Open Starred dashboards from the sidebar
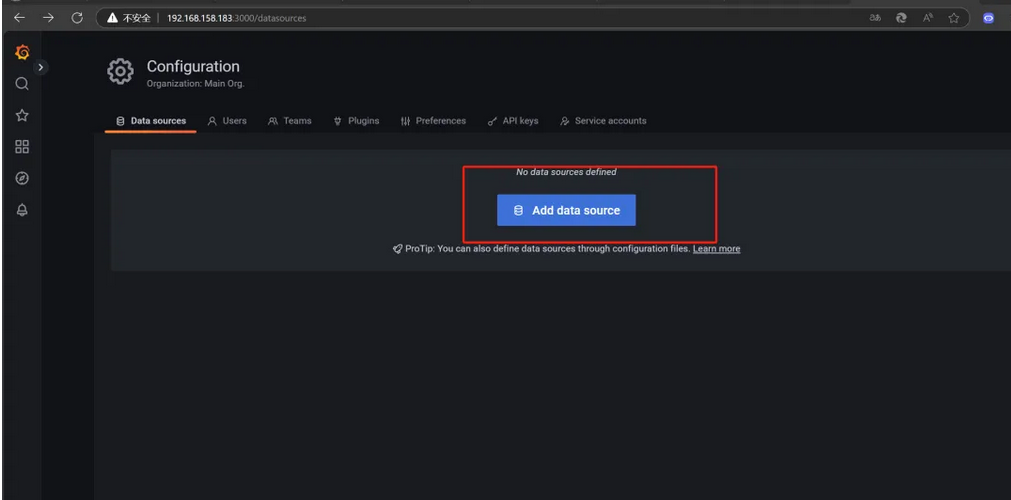This screenshot has height=500, width=1011. pyautogui.click(x=22, y=115)
